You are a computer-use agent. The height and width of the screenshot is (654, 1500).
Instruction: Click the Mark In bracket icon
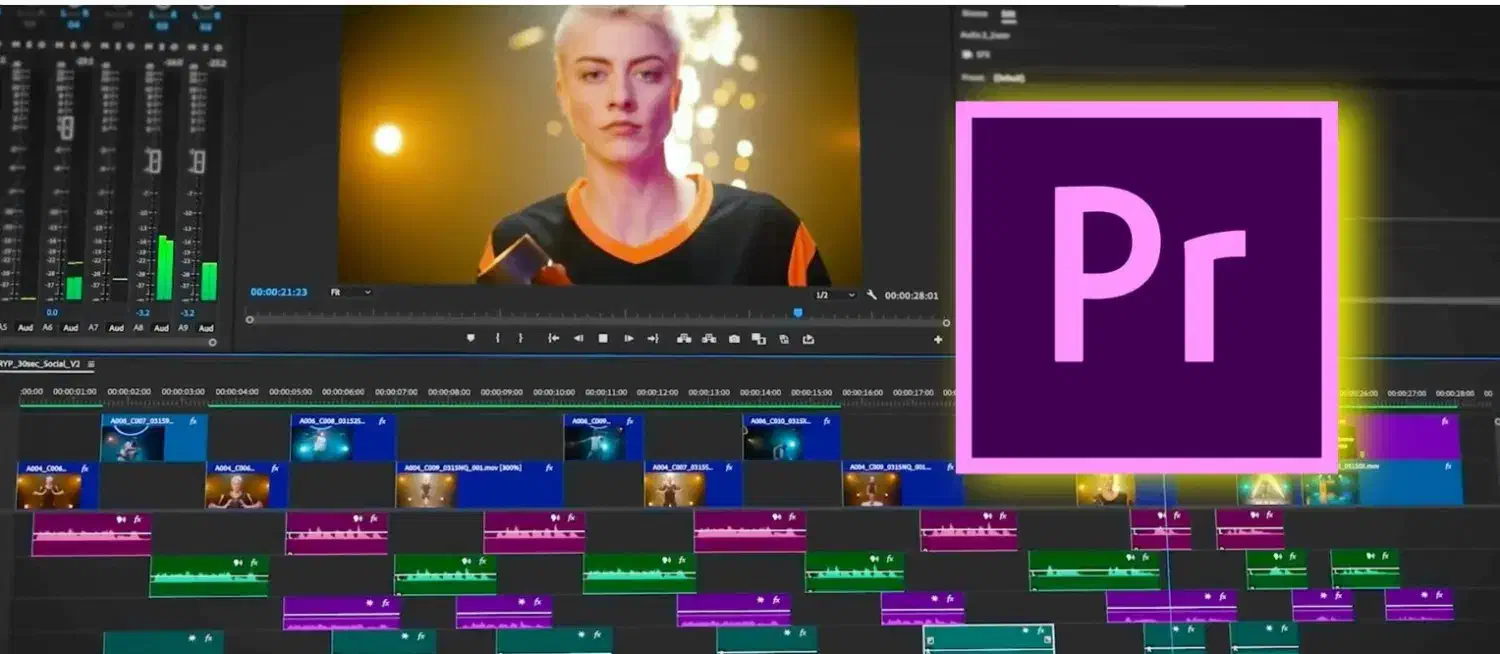497,339
